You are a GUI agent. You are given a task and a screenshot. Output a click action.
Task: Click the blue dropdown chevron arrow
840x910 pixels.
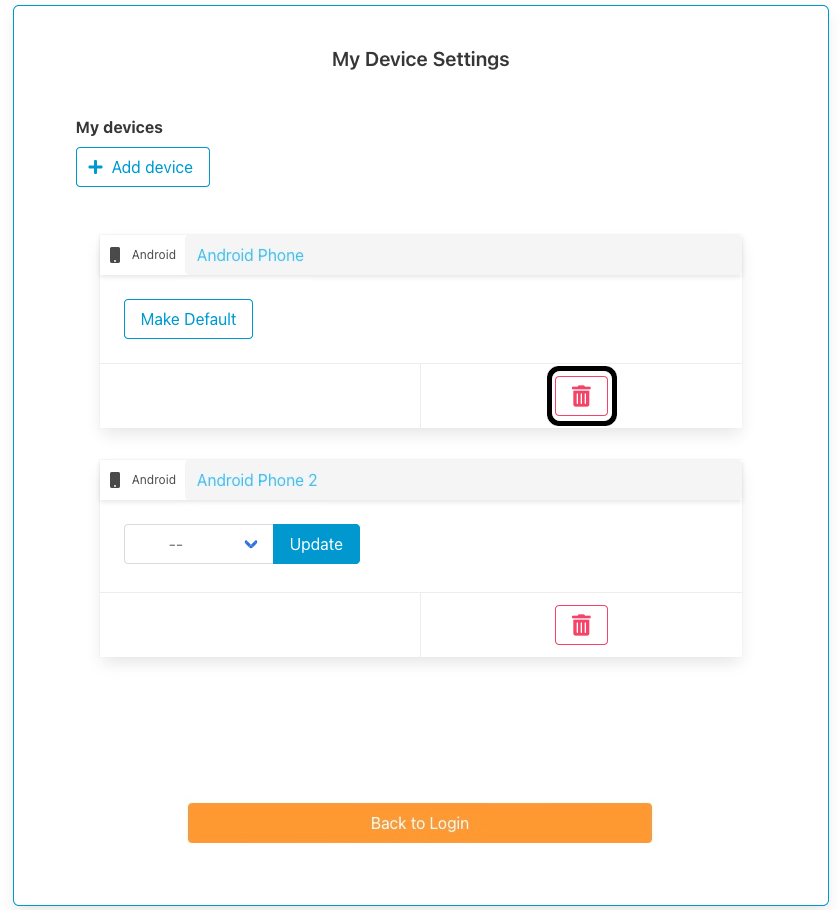click(x=251, y=544)
